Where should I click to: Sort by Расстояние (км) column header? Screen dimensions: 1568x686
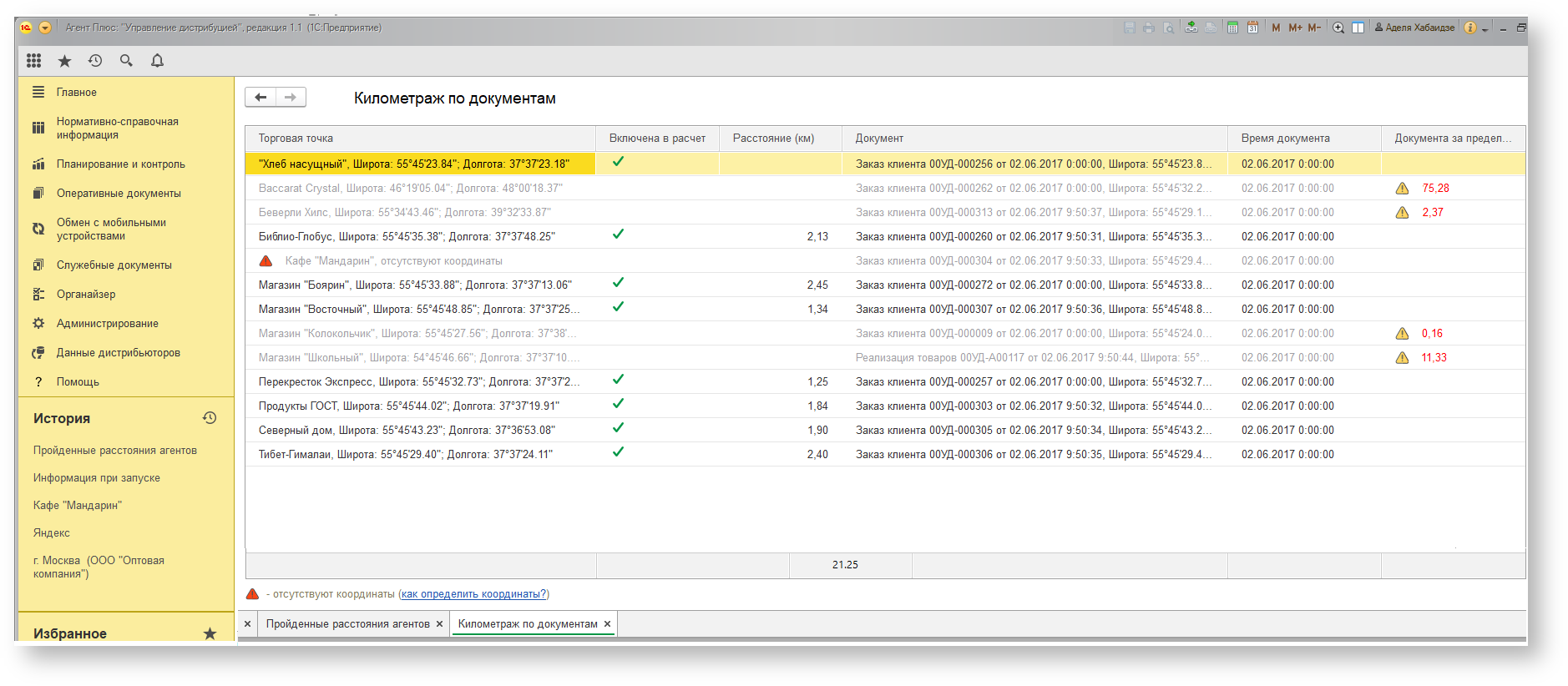pyautogui.click(x=773, y=139)
